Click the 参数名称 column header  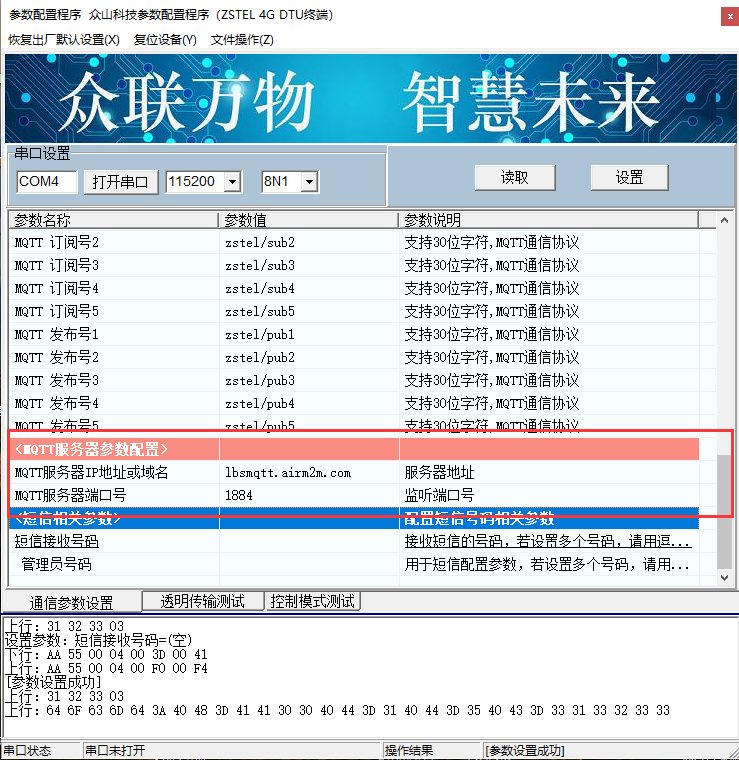tap(113, 220)
